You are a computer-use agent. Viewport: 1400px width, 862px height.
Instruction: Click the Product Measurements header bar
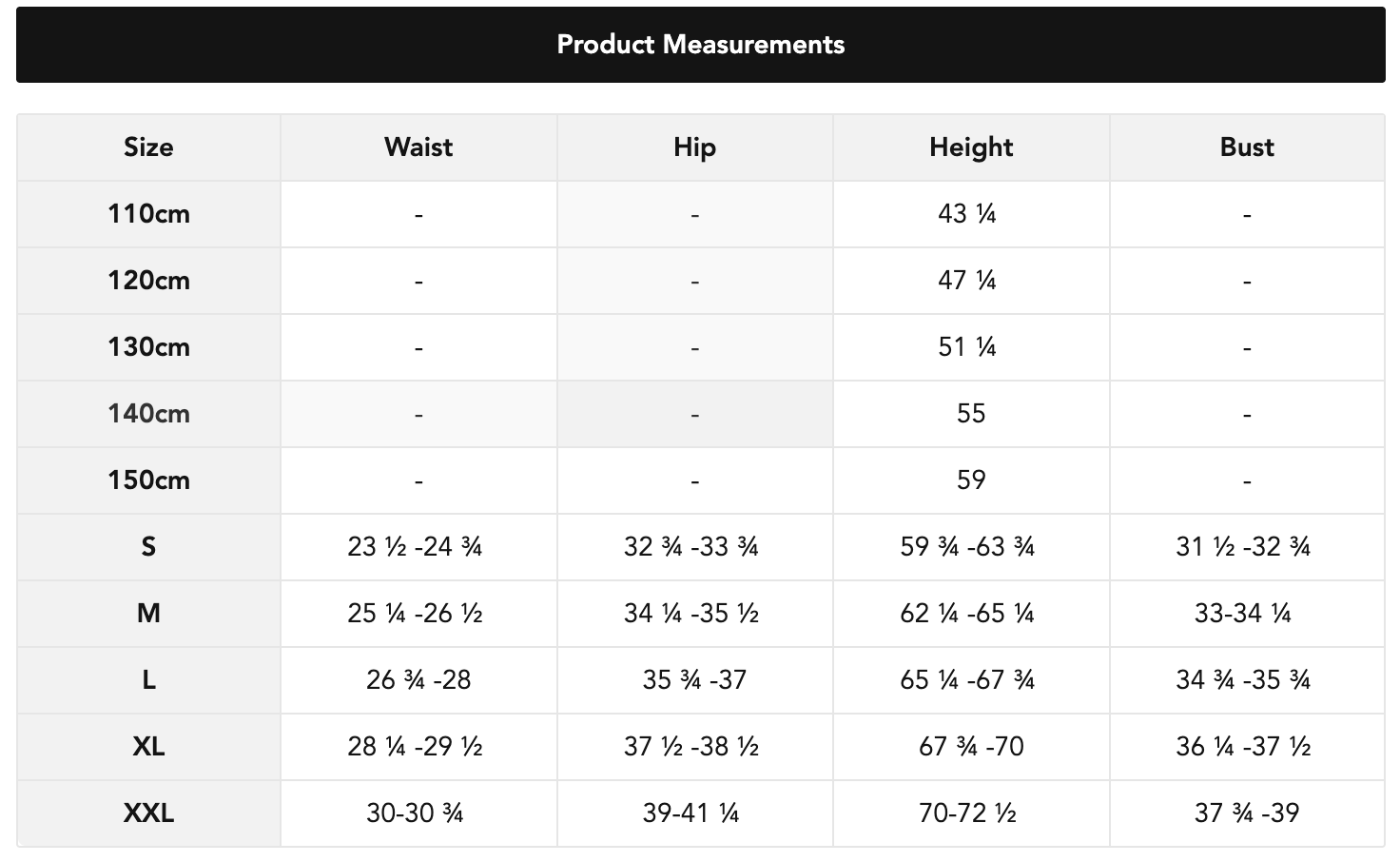point(700,45)
